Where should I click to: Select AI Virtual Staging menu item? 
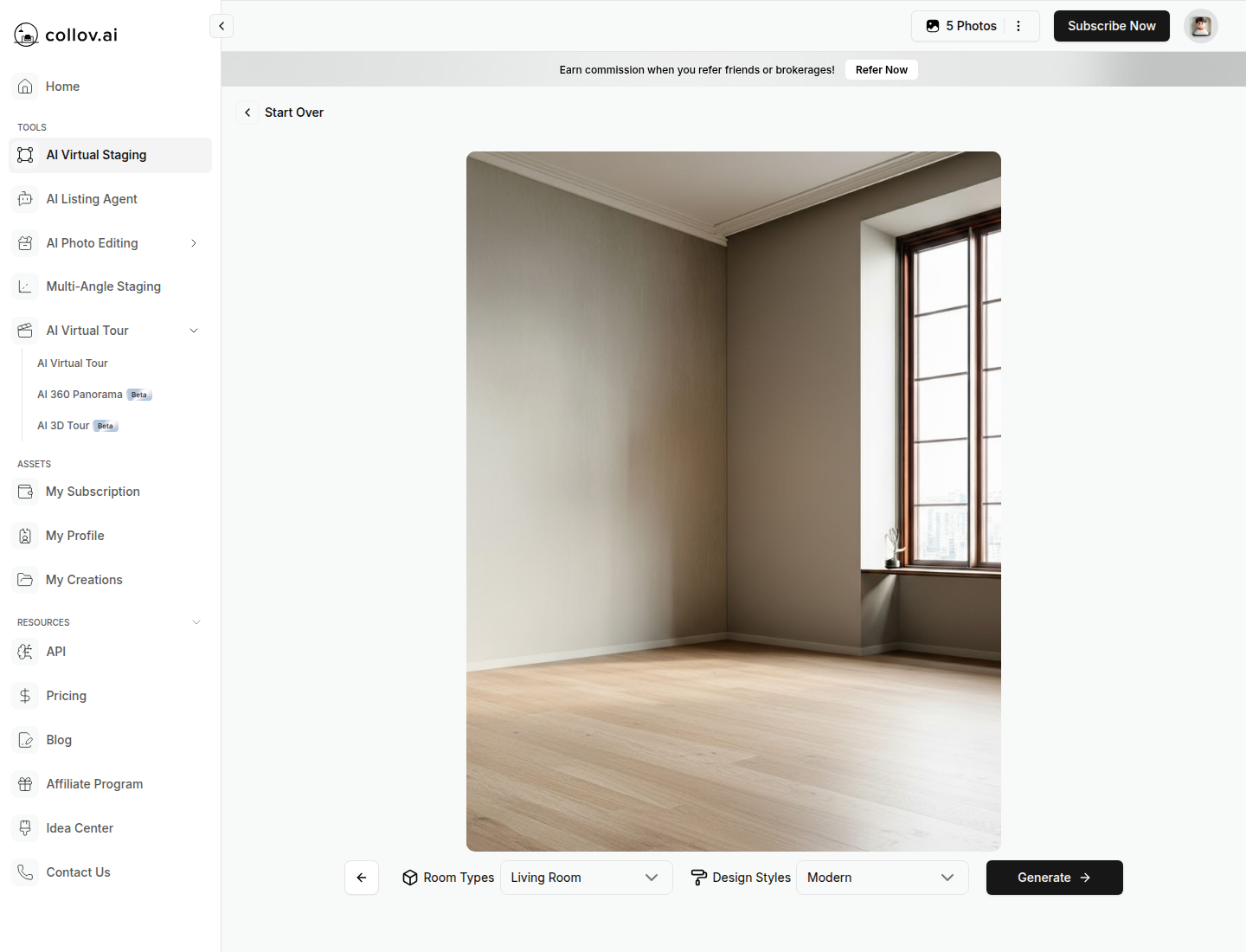click(110, 155)
